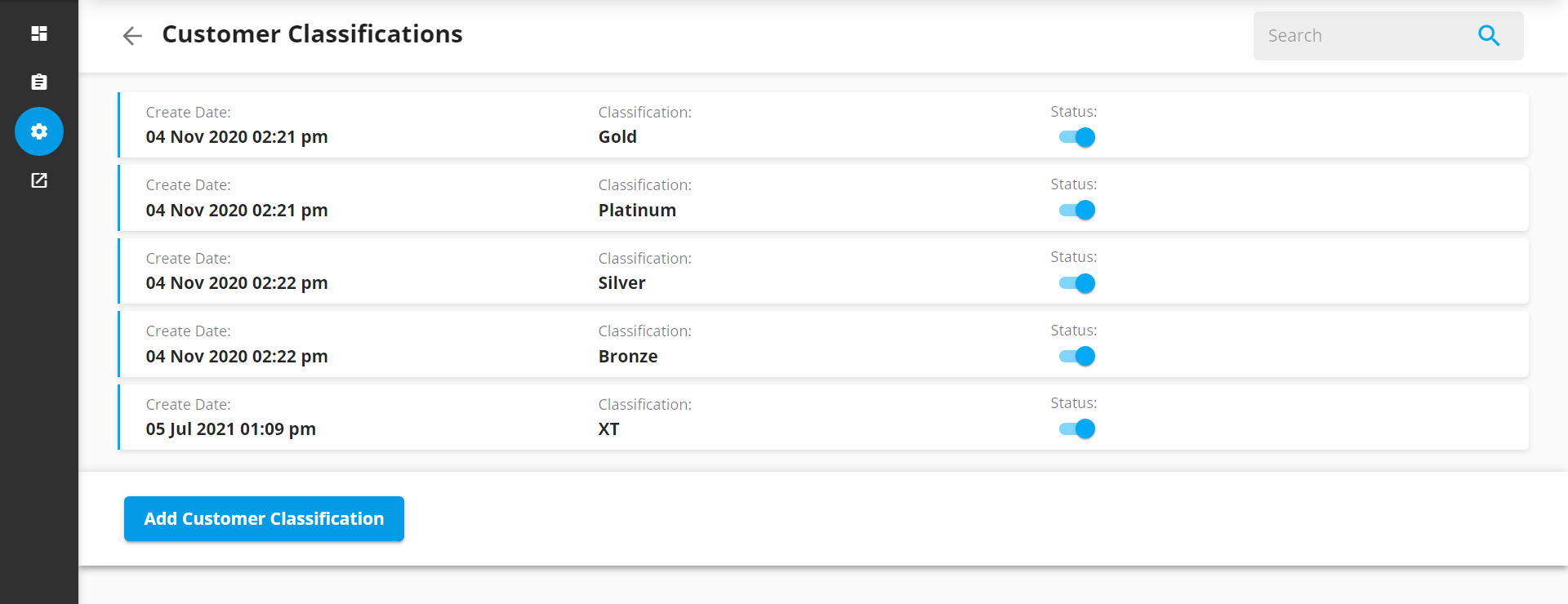Go back using the left arrow

[x=132, y=35]
